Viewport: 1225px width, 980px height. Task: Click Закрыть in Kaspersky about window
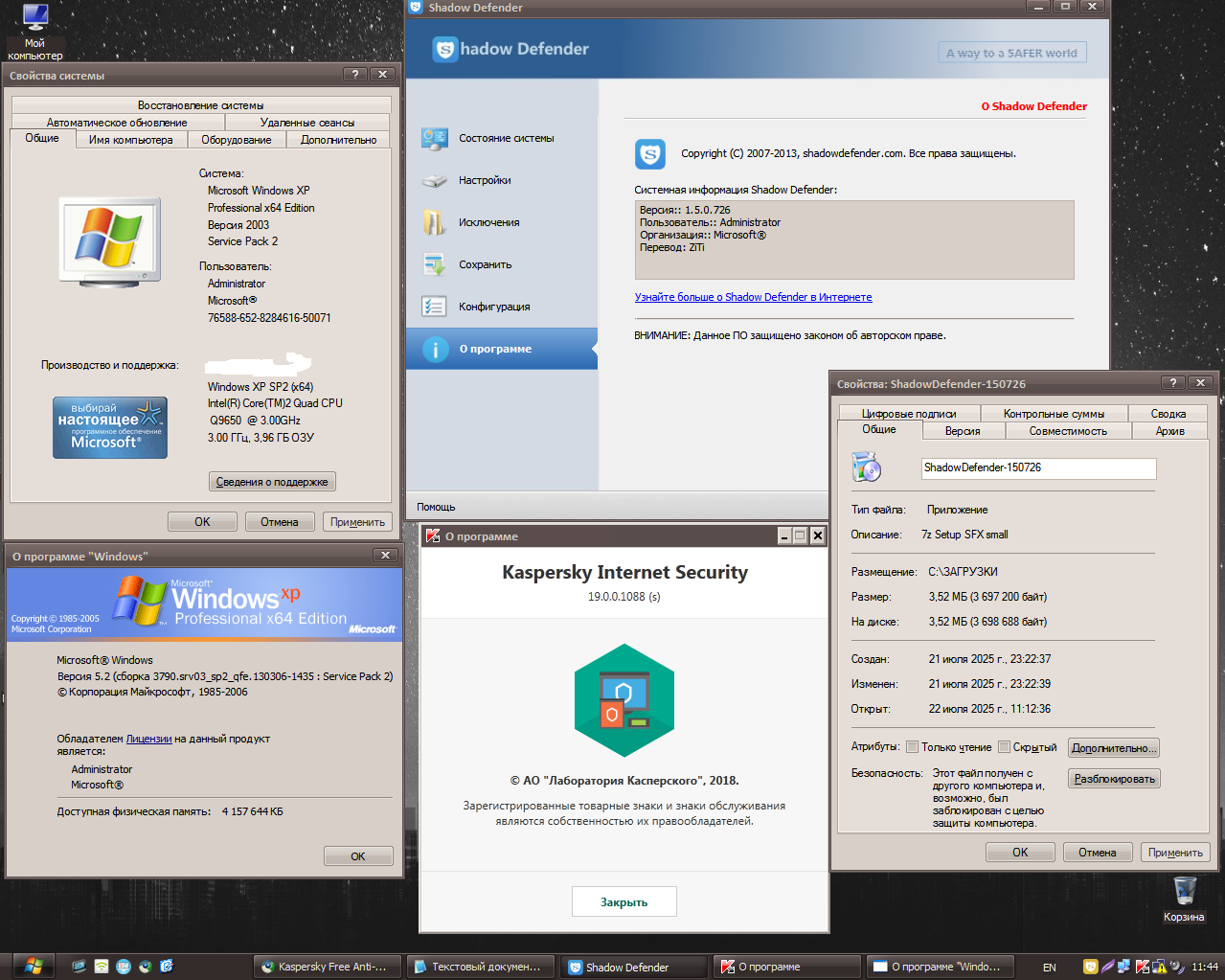pos(624,902)
